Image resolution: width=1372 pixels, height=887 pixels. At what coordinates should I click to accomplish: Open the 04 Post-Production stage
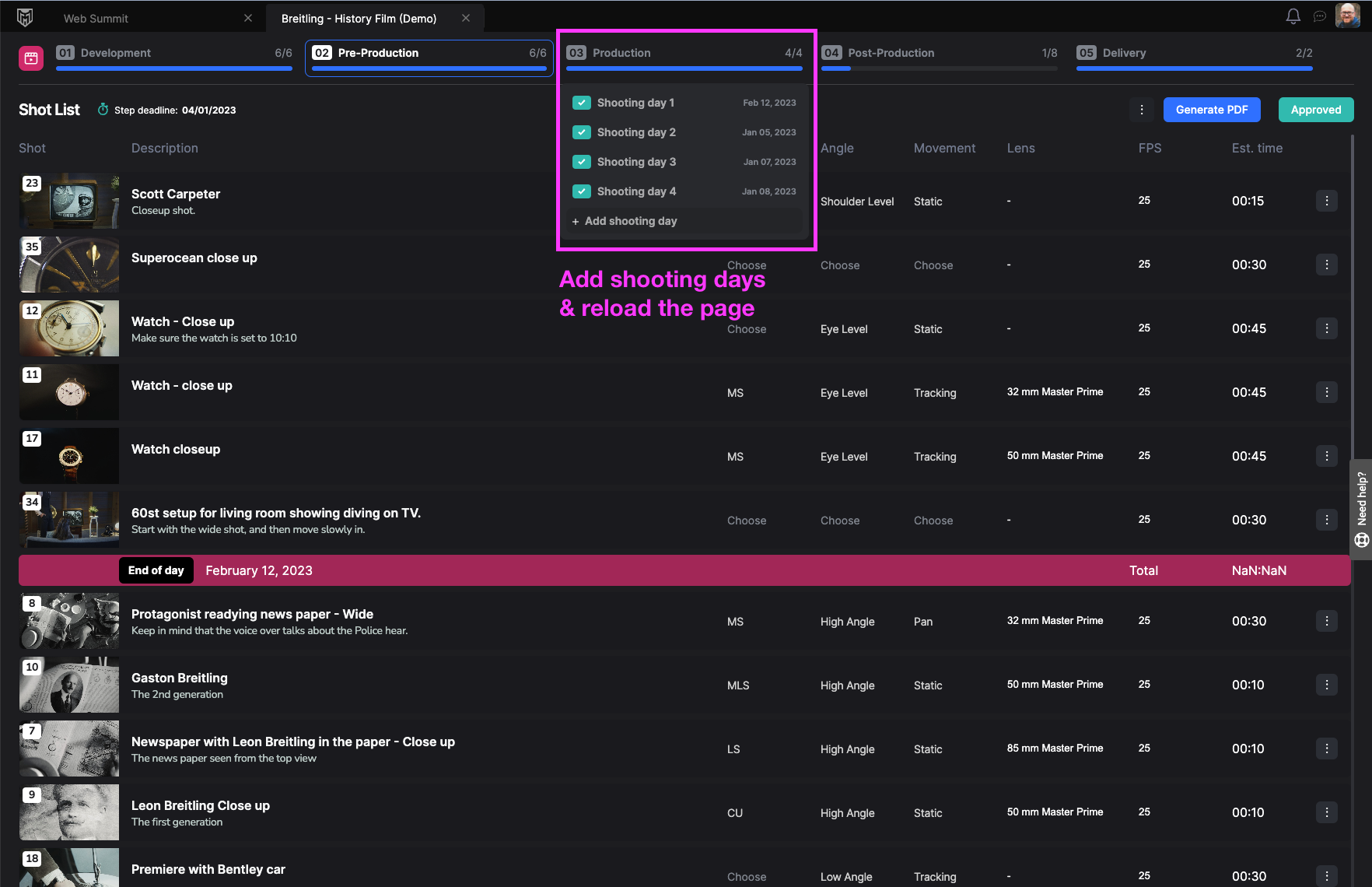940,58
